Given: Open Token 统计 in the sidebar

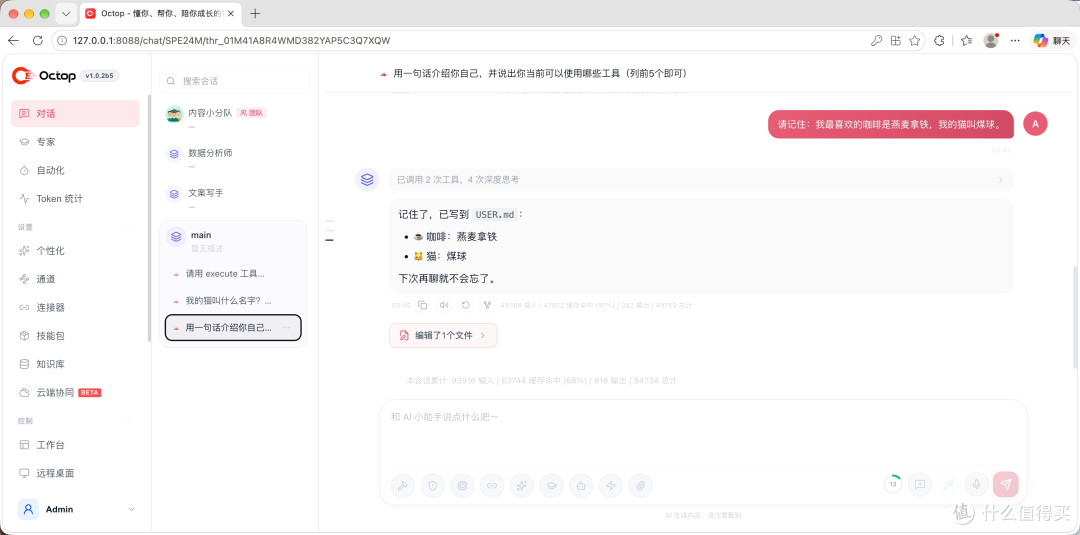Looking at the screenshot, I should click(75, 198).
